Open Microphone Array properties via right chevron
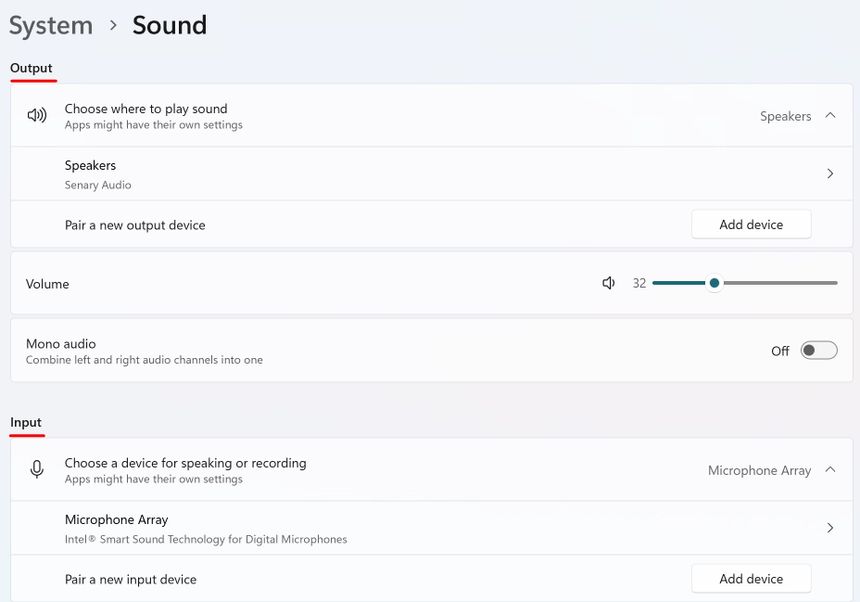This screenshot has width=860, height=602. tap(830, 528)
